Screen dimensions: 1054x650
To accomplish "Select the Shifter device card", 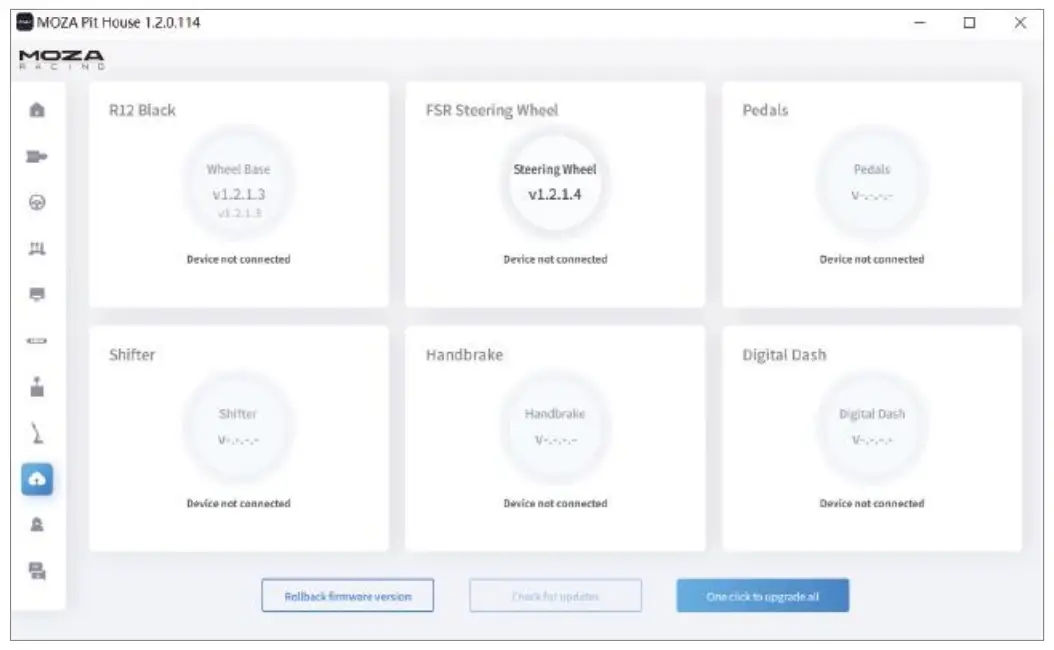I will 238,438.
